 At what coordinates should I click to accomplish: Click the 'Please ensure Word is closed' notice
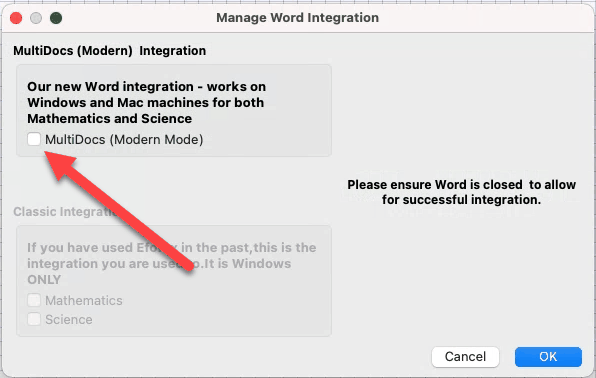[x=461, y=192]
